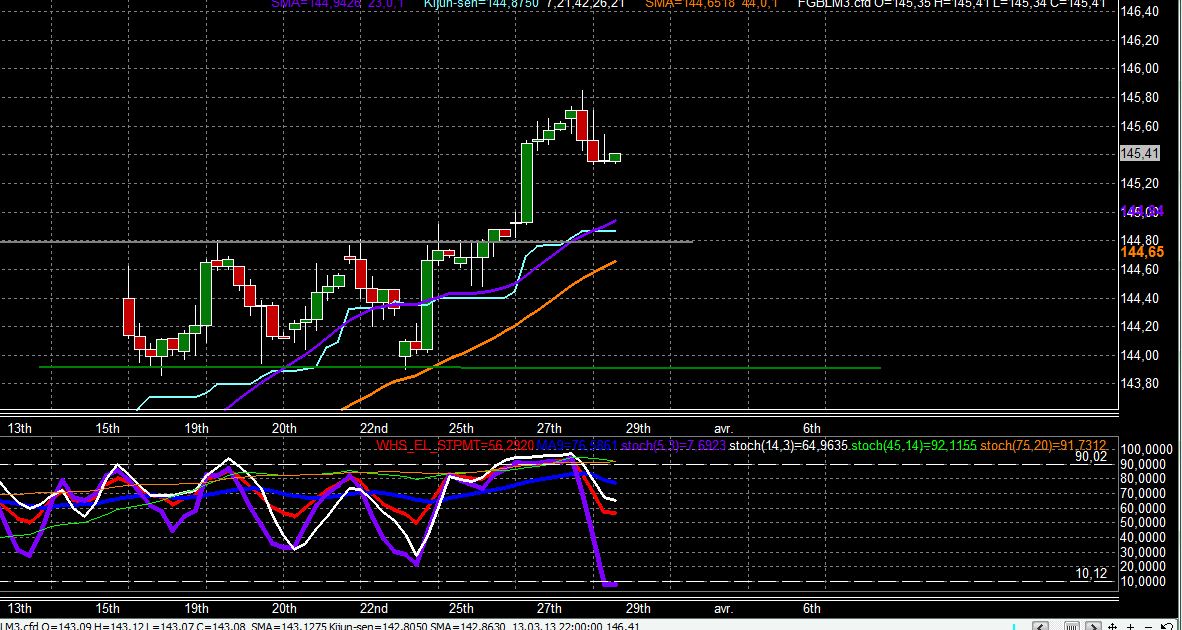Click the purple SMA=144,9426 label
This screenshot has width=1182, height=630.
tap(316, 4)
